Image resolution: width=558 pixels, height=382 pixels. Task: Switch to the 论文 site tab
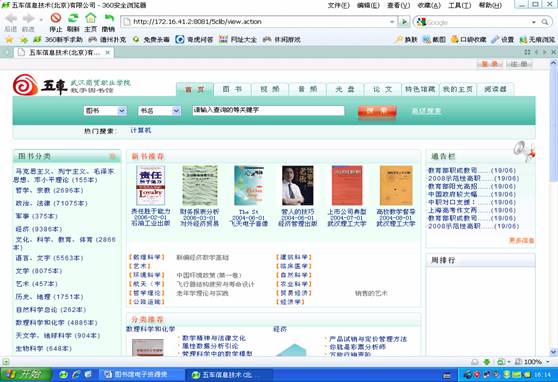(x=383, y=89)
